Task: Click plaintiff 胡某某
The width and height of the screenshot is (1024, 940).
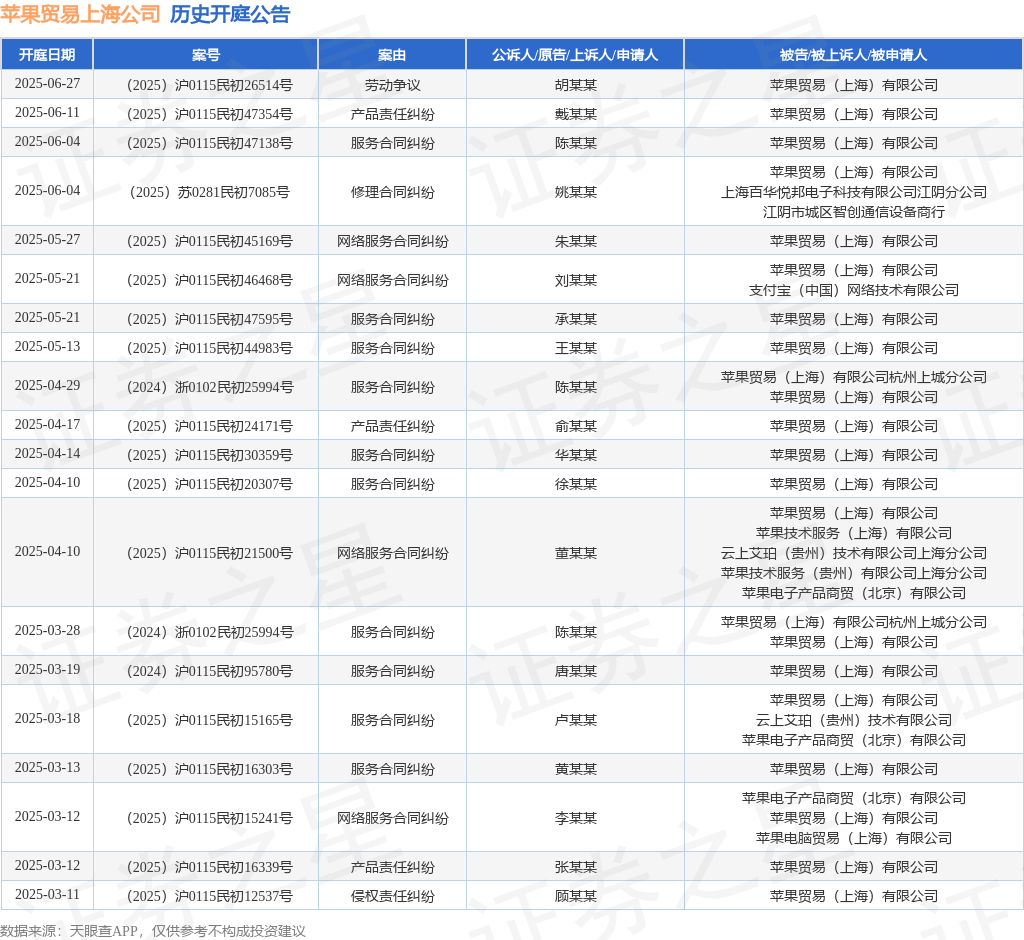Action: click(x=575, y=86)
